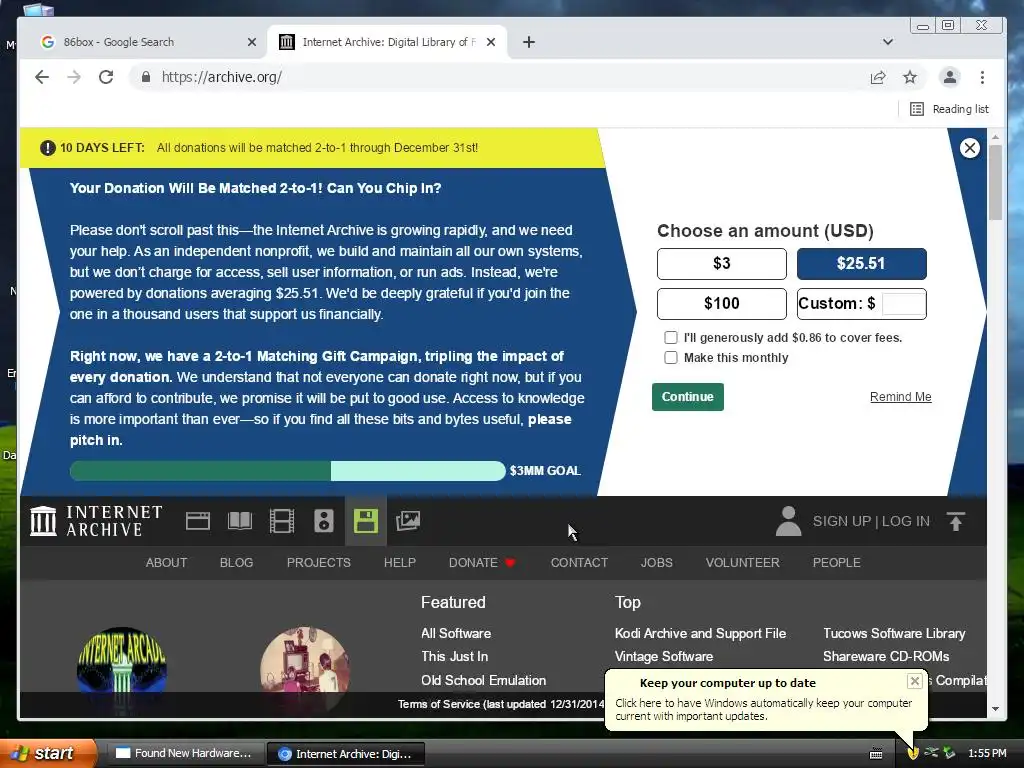
Task: Open Kodi Archive and Support File link
Action: point(700,633)
